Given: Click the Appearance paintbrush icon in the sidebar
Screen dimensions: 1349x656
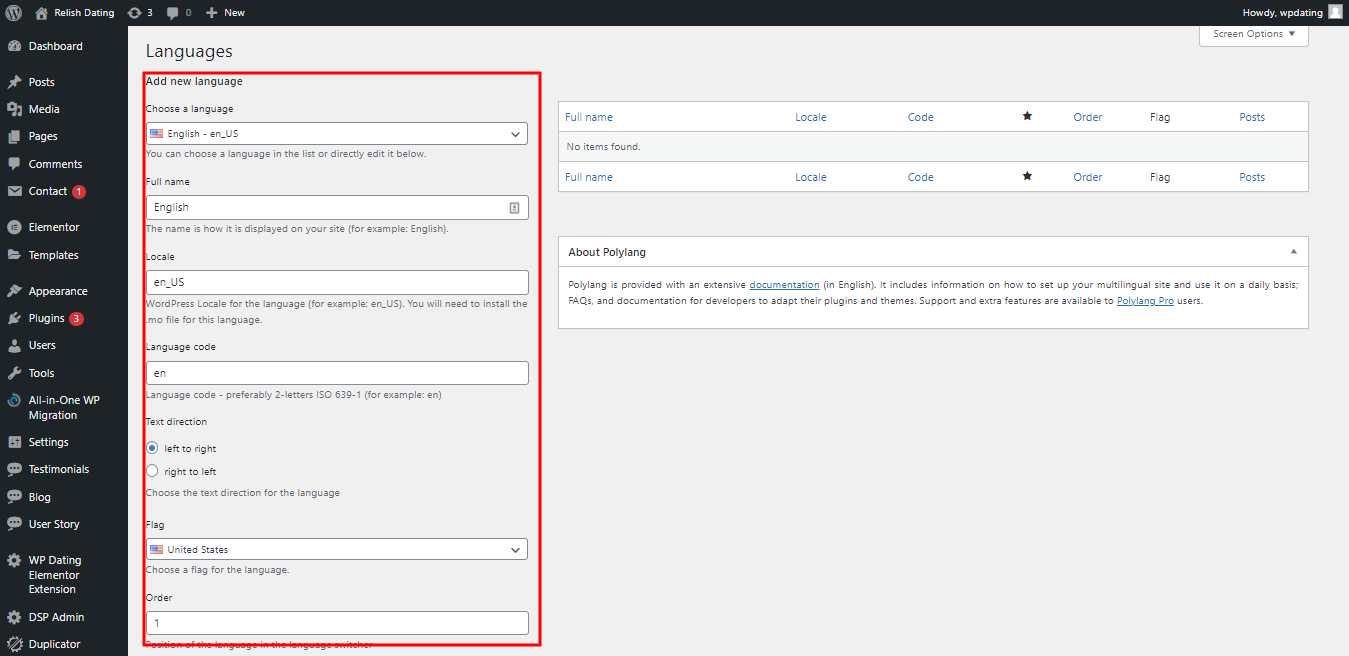Looking at the screenshot, I should pos(14,291).
